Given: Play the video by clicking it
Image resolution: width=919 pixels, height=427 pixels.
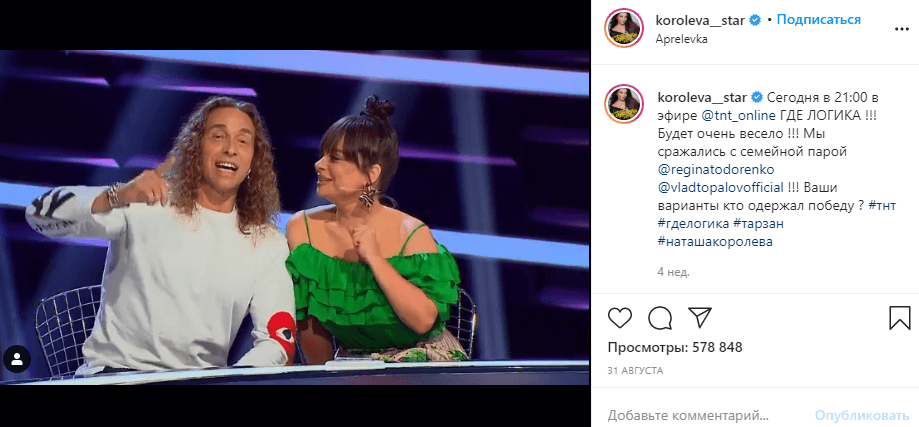Looking at the screenshot, I should pyautogui.click(x=294, y=217).
